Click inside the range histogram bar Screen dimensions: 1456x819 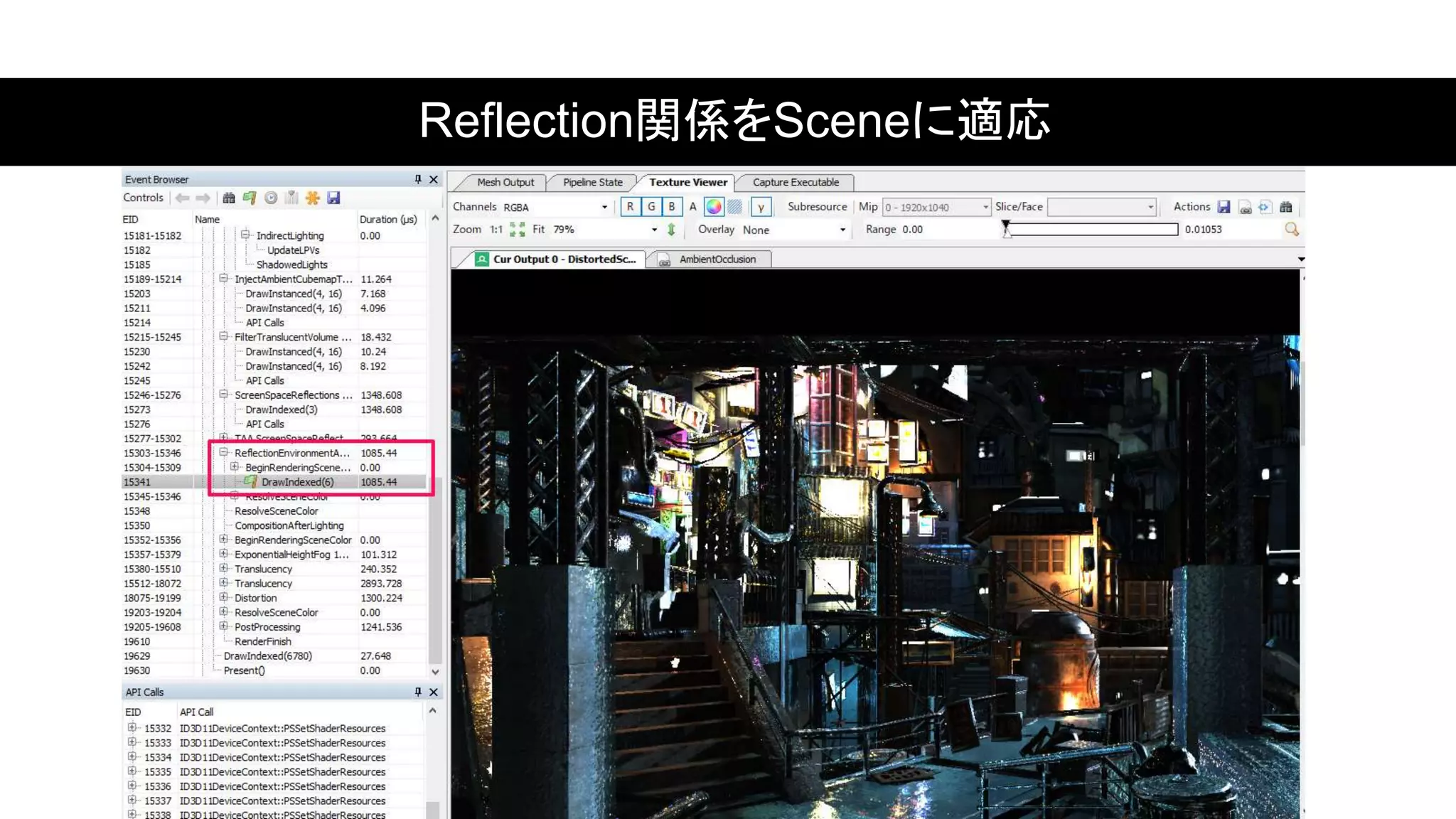click(x=1093, y=230)
